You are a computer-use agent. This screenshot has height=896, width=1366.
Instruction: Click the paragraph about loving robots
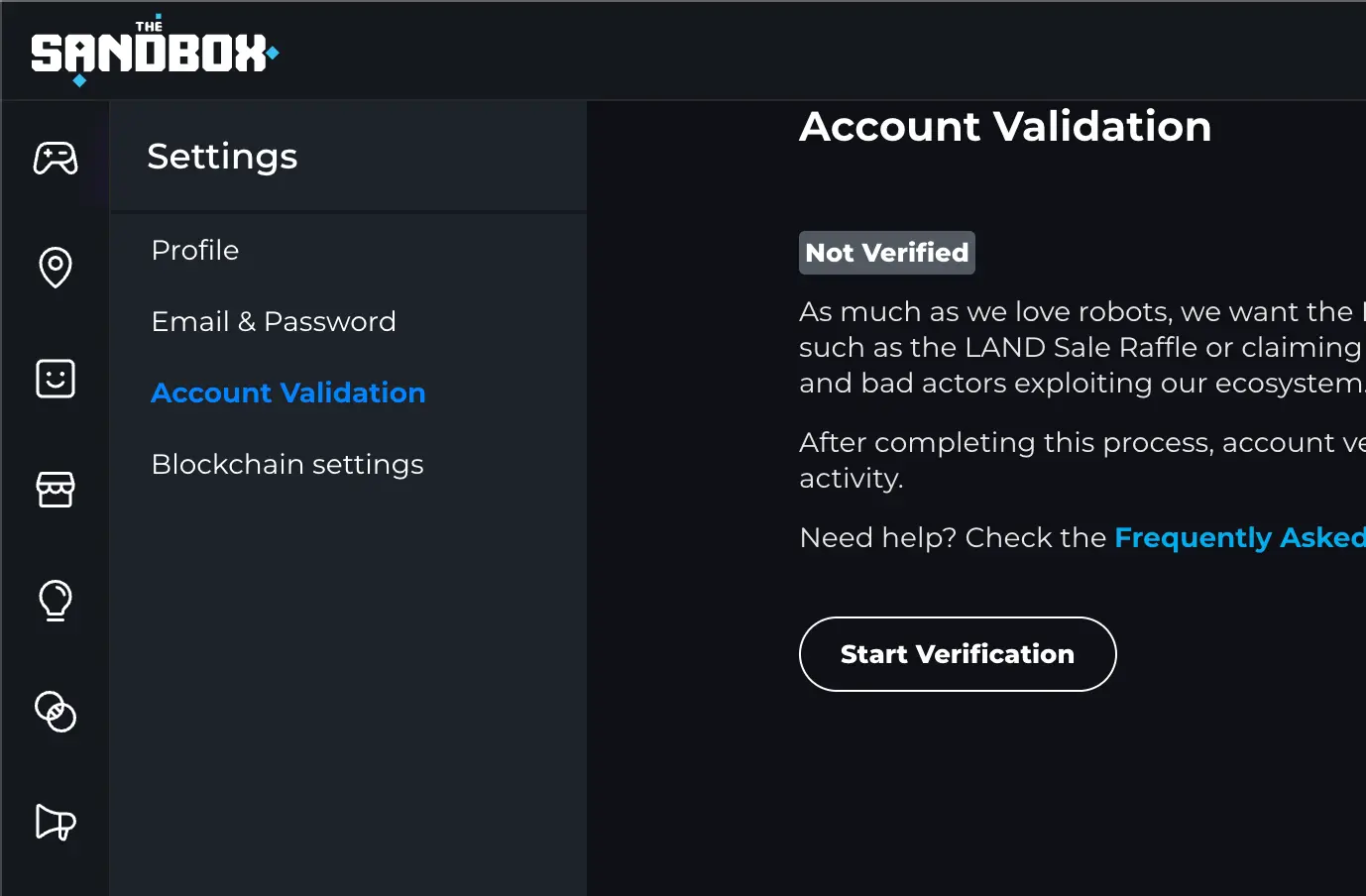coord(1081,348)
